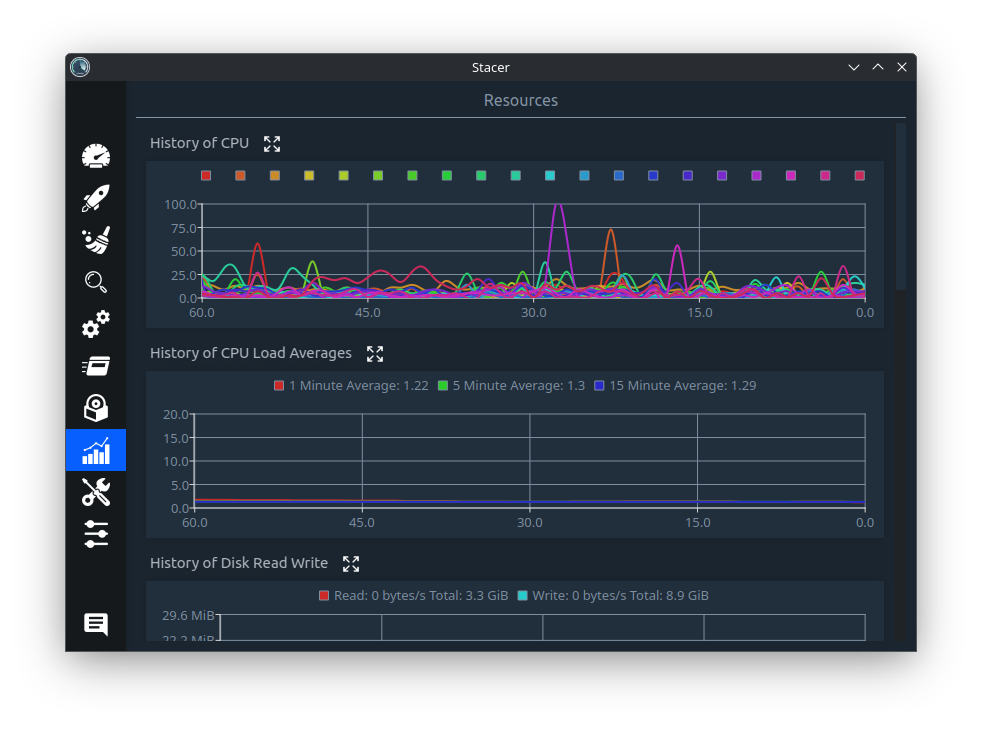
Task: Open the Processes page in sidebar
Action: pos(96,366)
